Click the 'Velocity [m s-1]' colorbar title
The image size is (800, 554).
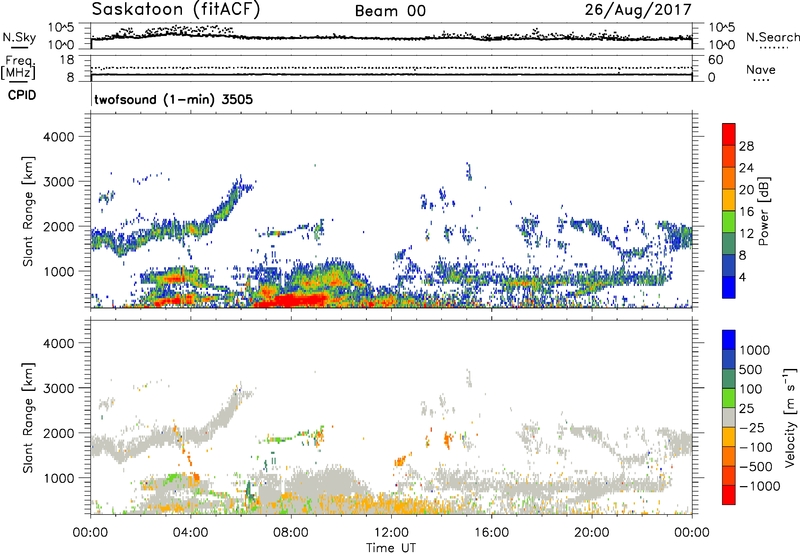click(x=790, y=417)
